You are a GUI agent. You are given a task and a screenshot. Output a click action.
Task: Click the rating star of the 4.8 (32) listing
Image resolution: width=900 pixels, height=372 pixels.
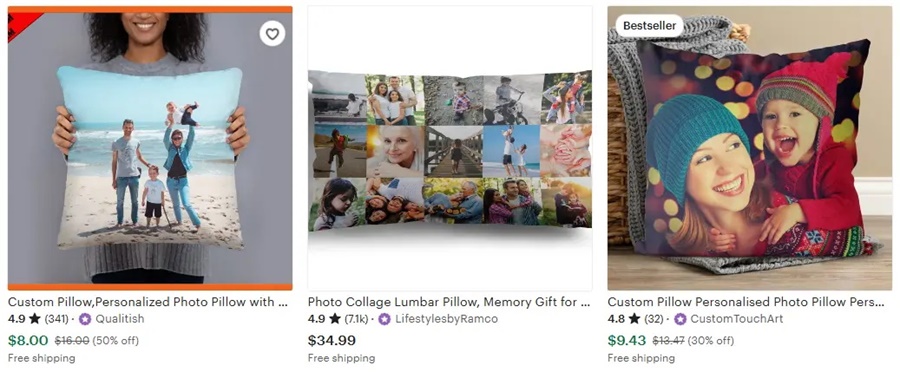coord(634,319)
